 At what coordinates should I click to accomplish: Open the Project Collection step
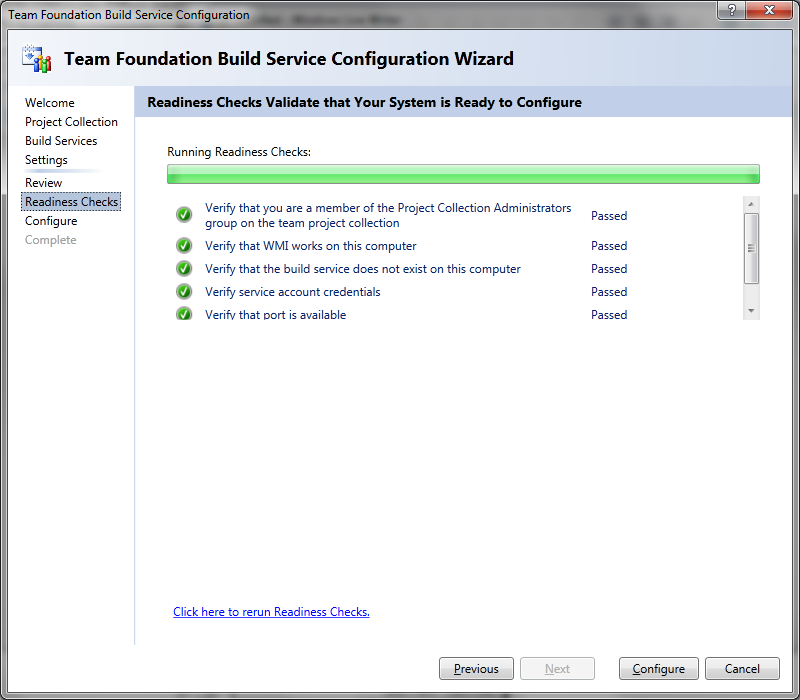(x=71, y=122)
